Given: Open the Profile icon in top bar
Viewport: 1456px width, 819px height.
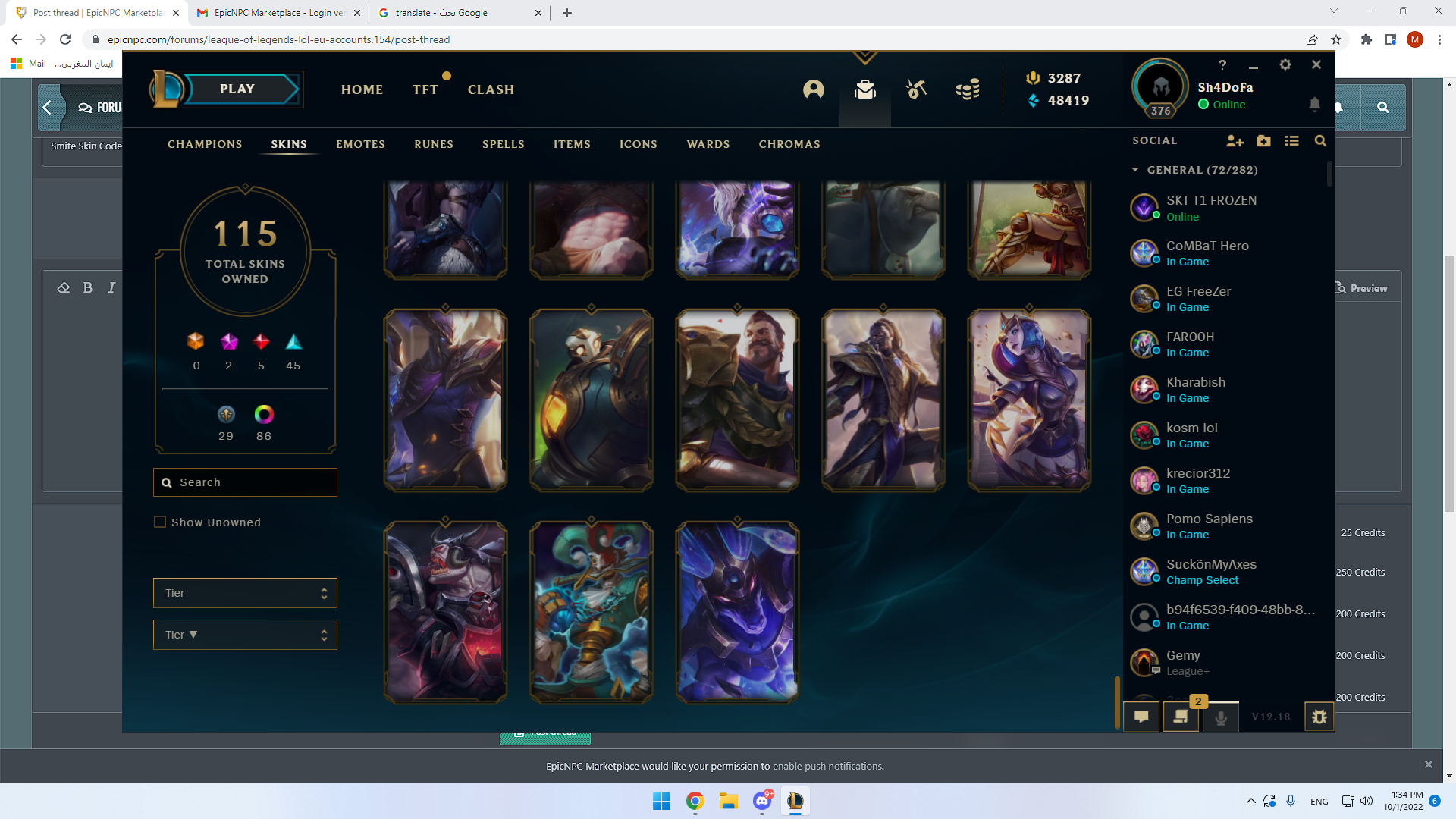Looking at the screenshot, I should pyautogui.click(x=814, y=89).
